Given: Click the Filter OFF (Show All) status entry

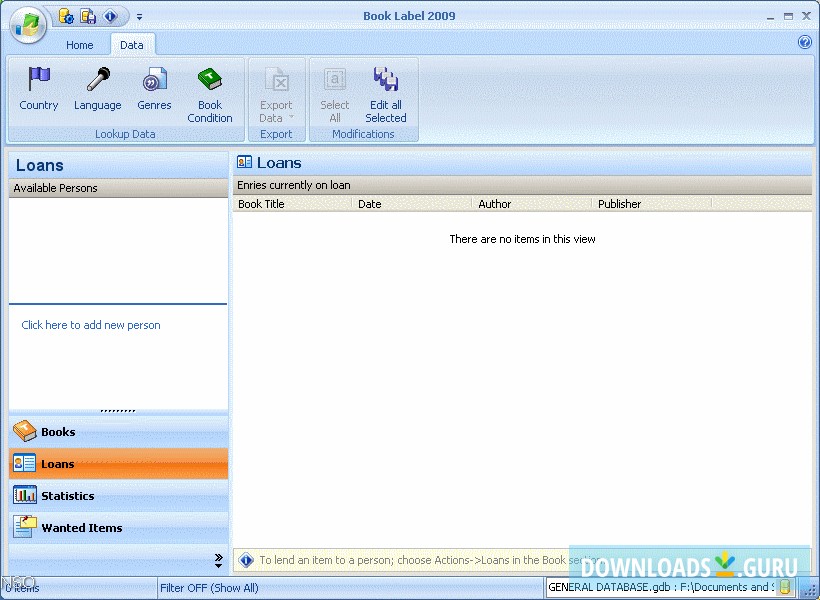Looking at the screenshot, I should click(209, 588).
